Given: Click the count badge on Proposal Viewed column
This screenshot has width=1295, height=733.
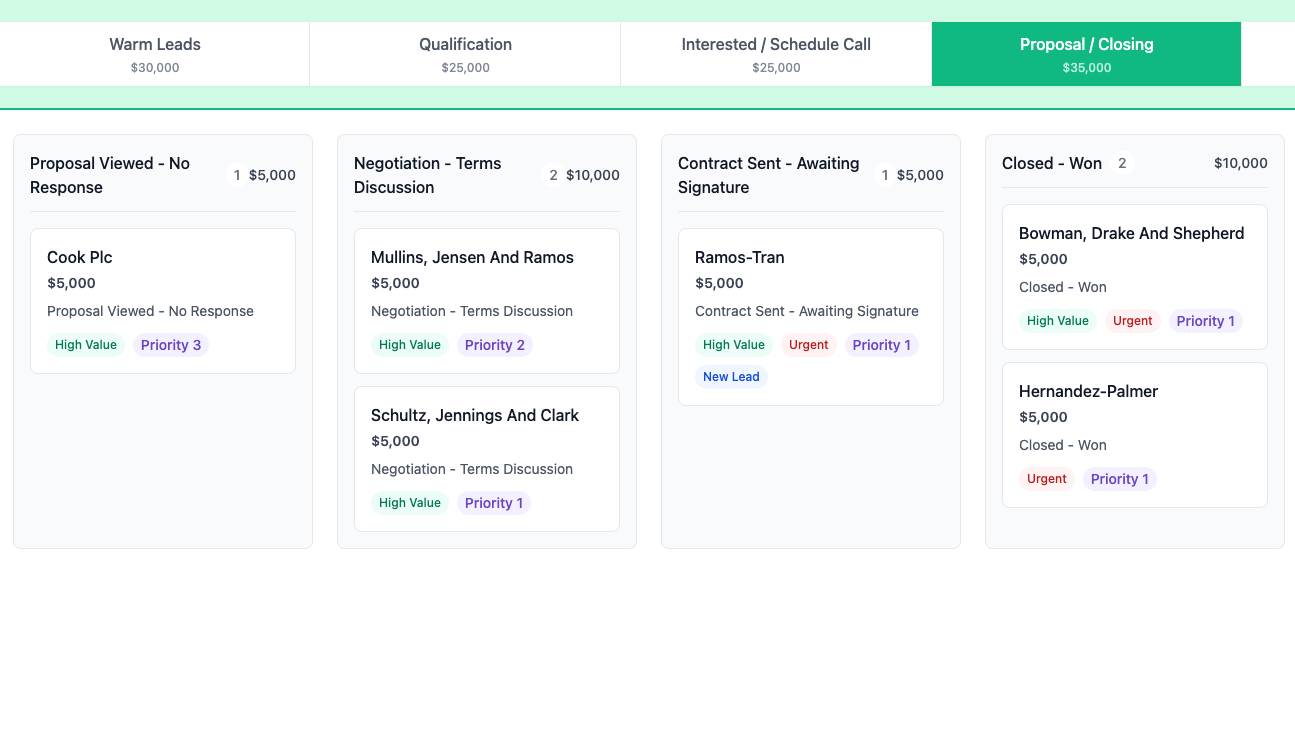Looking at the screenshot, I should coord(236,175).
